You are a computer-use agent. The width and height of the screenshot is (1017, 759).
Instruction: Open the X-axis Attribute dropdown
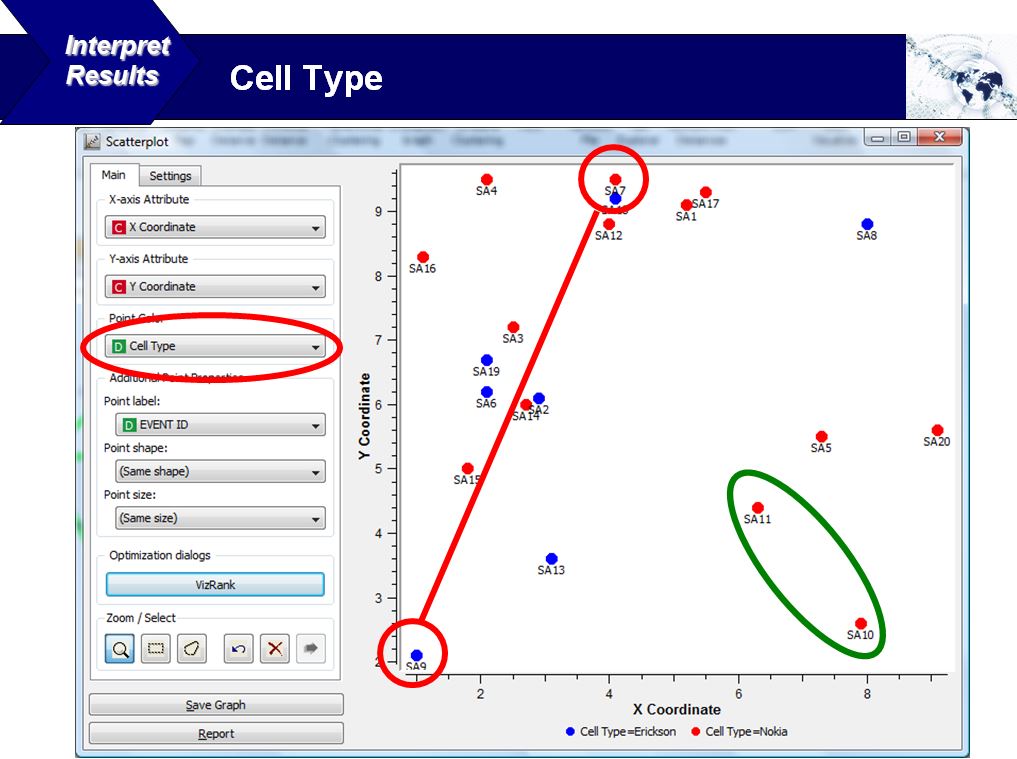click(216, 227)
